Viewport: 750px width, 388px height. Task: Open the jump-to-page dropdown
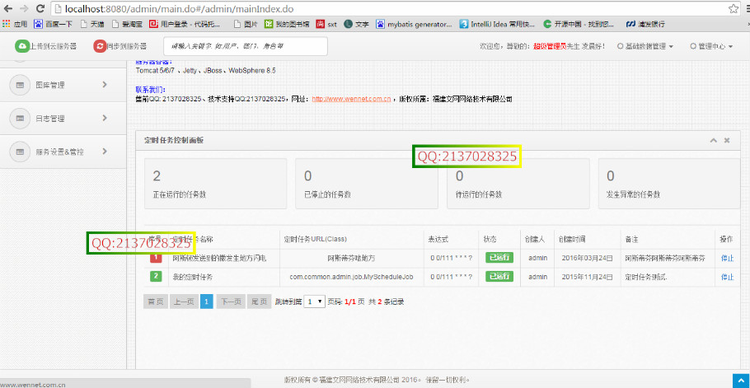click(314, 302)
